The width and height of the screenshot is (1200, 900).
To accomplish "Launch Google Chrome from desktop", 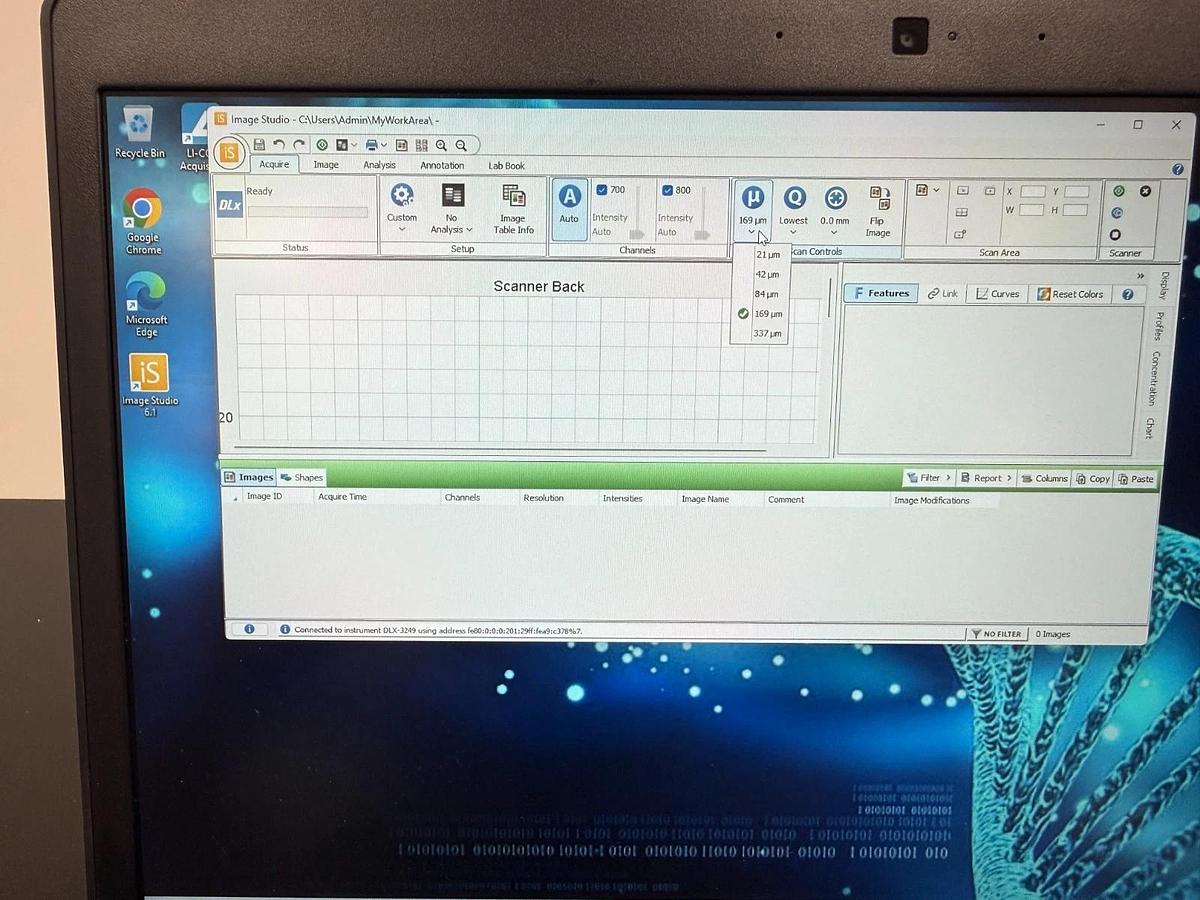I will click(142, 221).
